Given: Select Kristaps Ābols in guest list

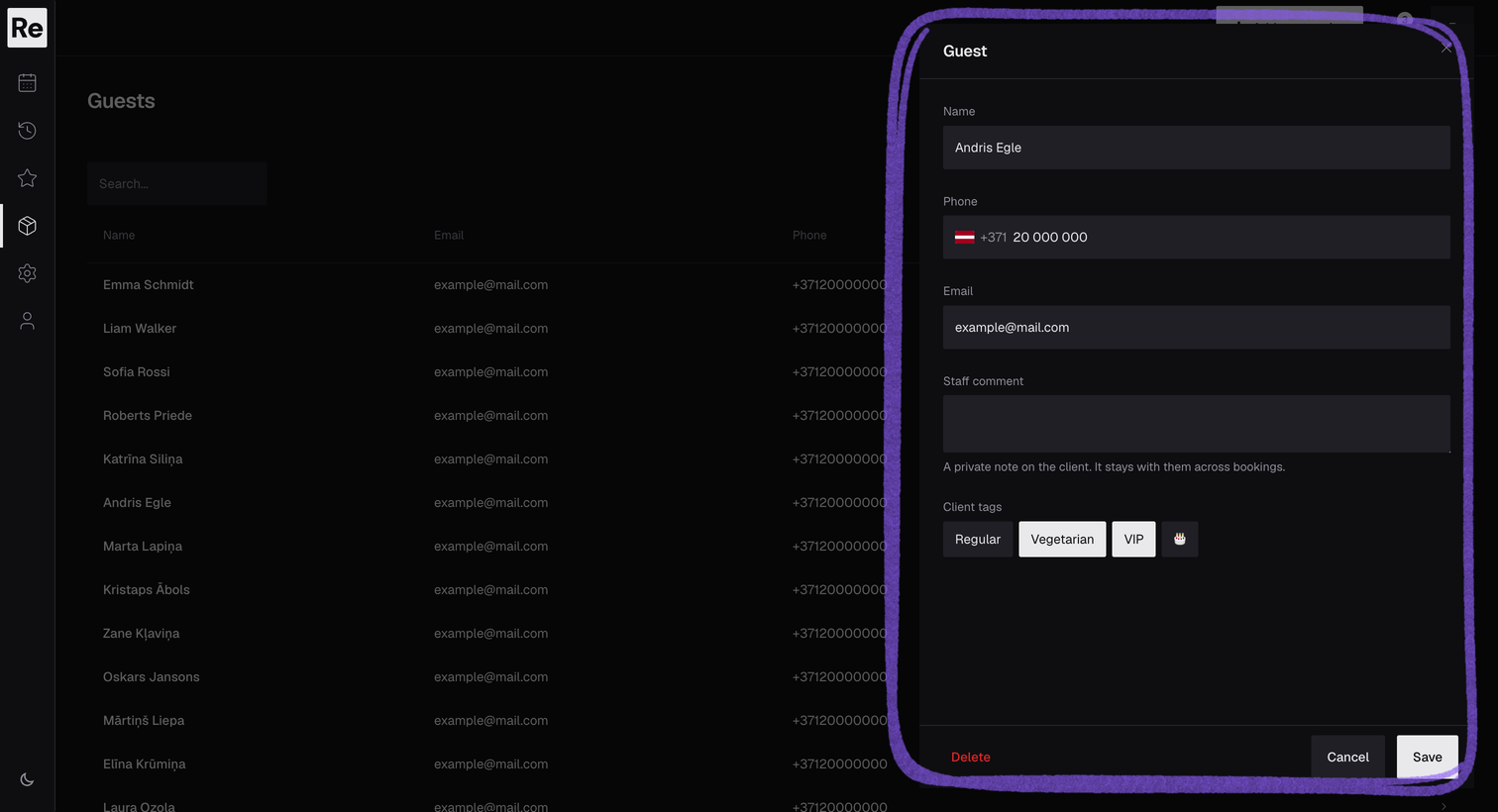Looking at the screenshot, I should click(x=147, y=590).
